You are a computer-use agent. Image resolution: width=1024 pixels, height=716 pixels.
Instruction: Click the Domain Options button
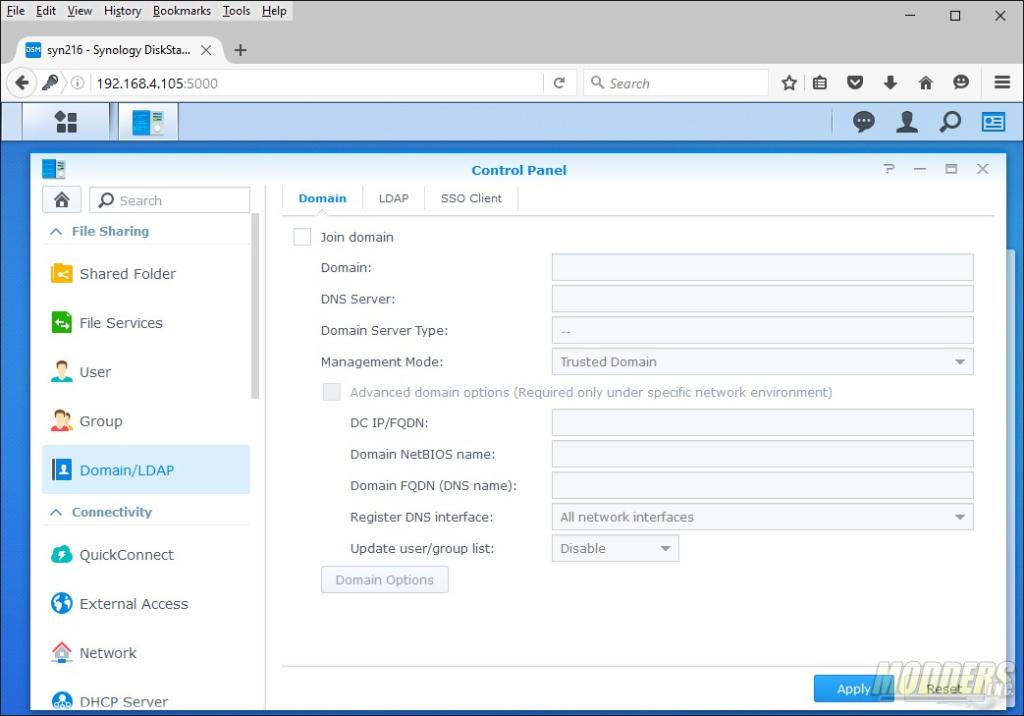coord(384,580)
